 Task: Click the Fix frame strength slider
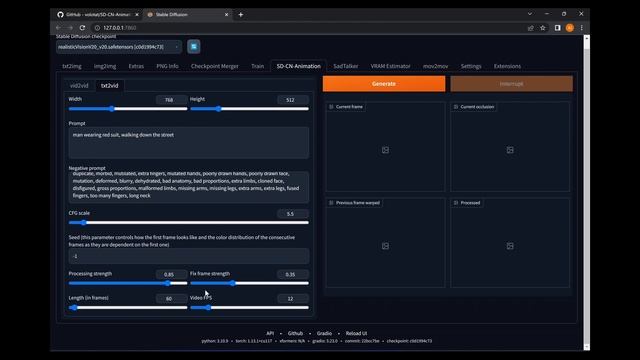(249, 283)
